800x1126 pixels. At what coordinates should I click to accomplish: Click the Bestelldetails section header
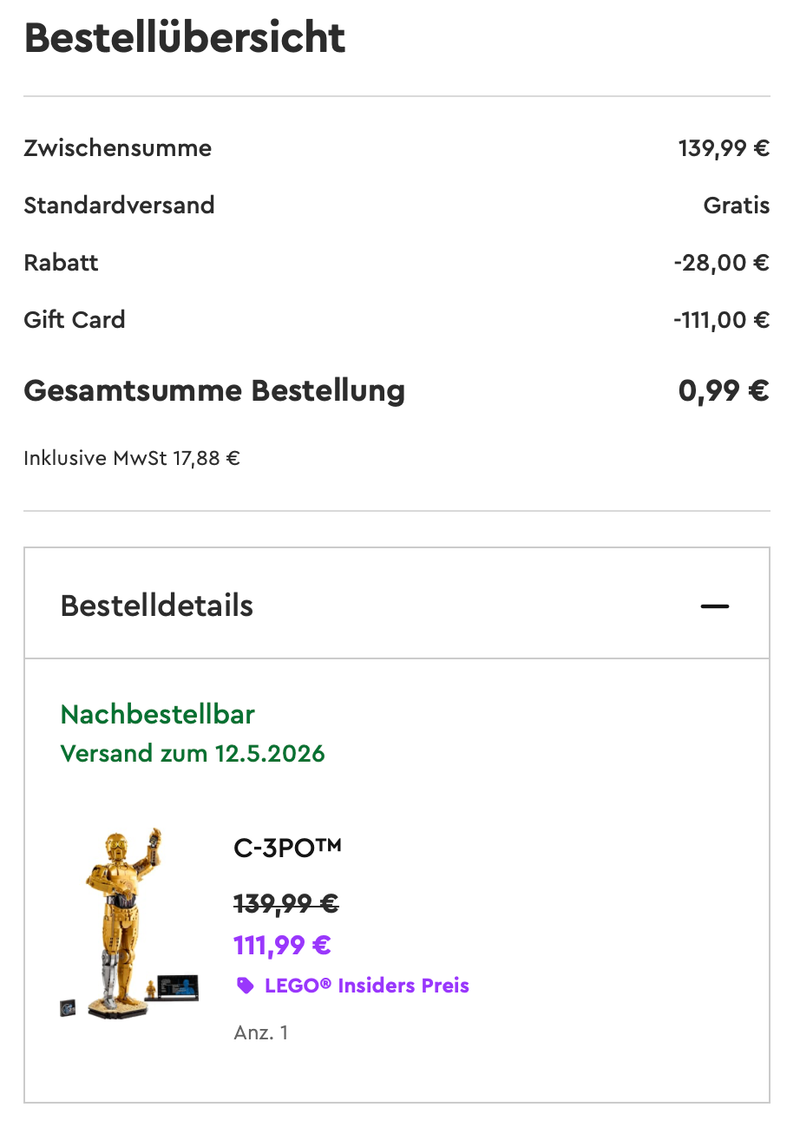(x=396, y=603)
